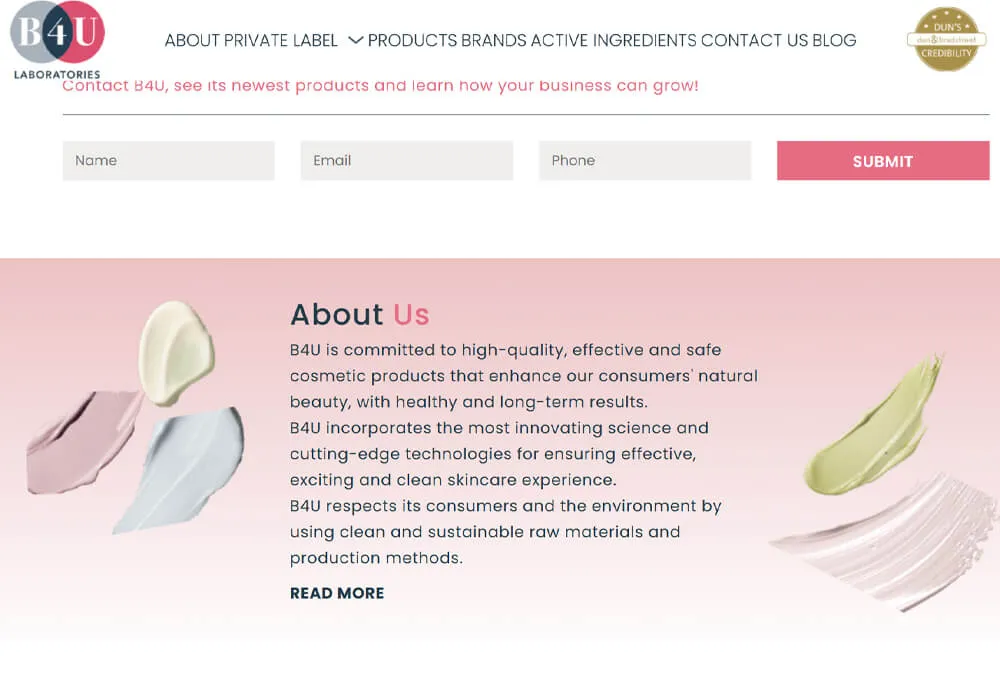Click the Name input field
Image resolution: width=1000 pixels, height=680 pixels.
pyautogui.click(x=168, y=160)
